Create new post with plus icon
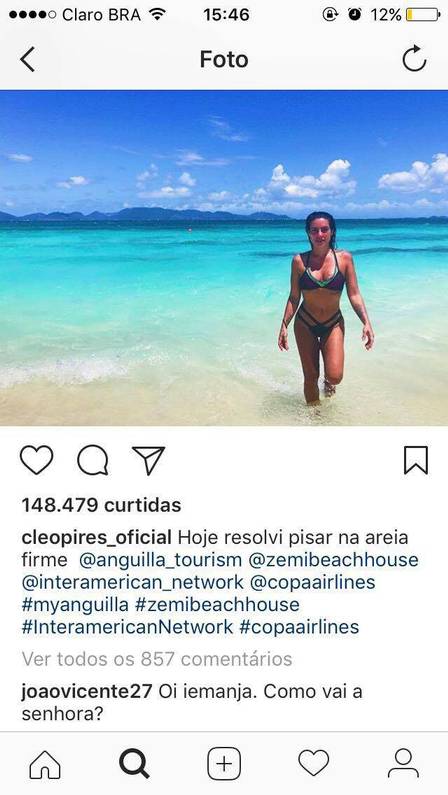This screenshot has width=448, height=795. point(224,764)
